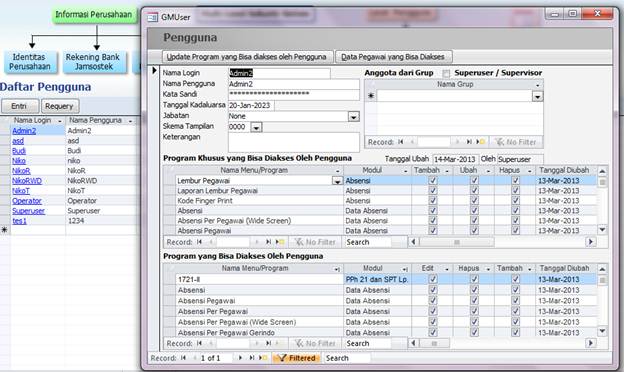
Task: Open the Nama Grup combo box dropdown
Action: (537, 96)
